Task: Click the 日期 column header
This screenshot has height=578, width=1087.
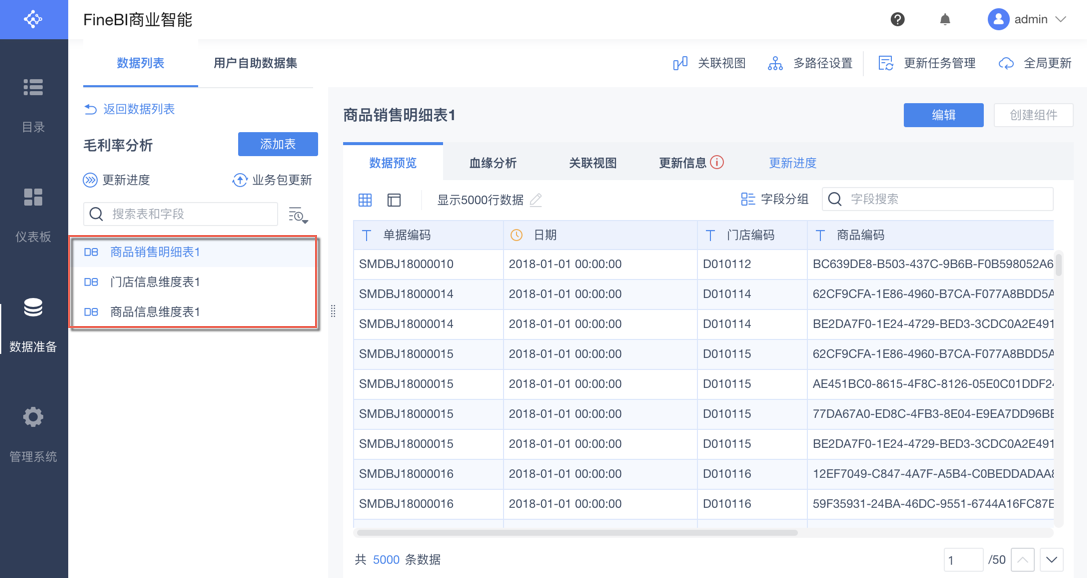Action: click(x=600, y=236)
